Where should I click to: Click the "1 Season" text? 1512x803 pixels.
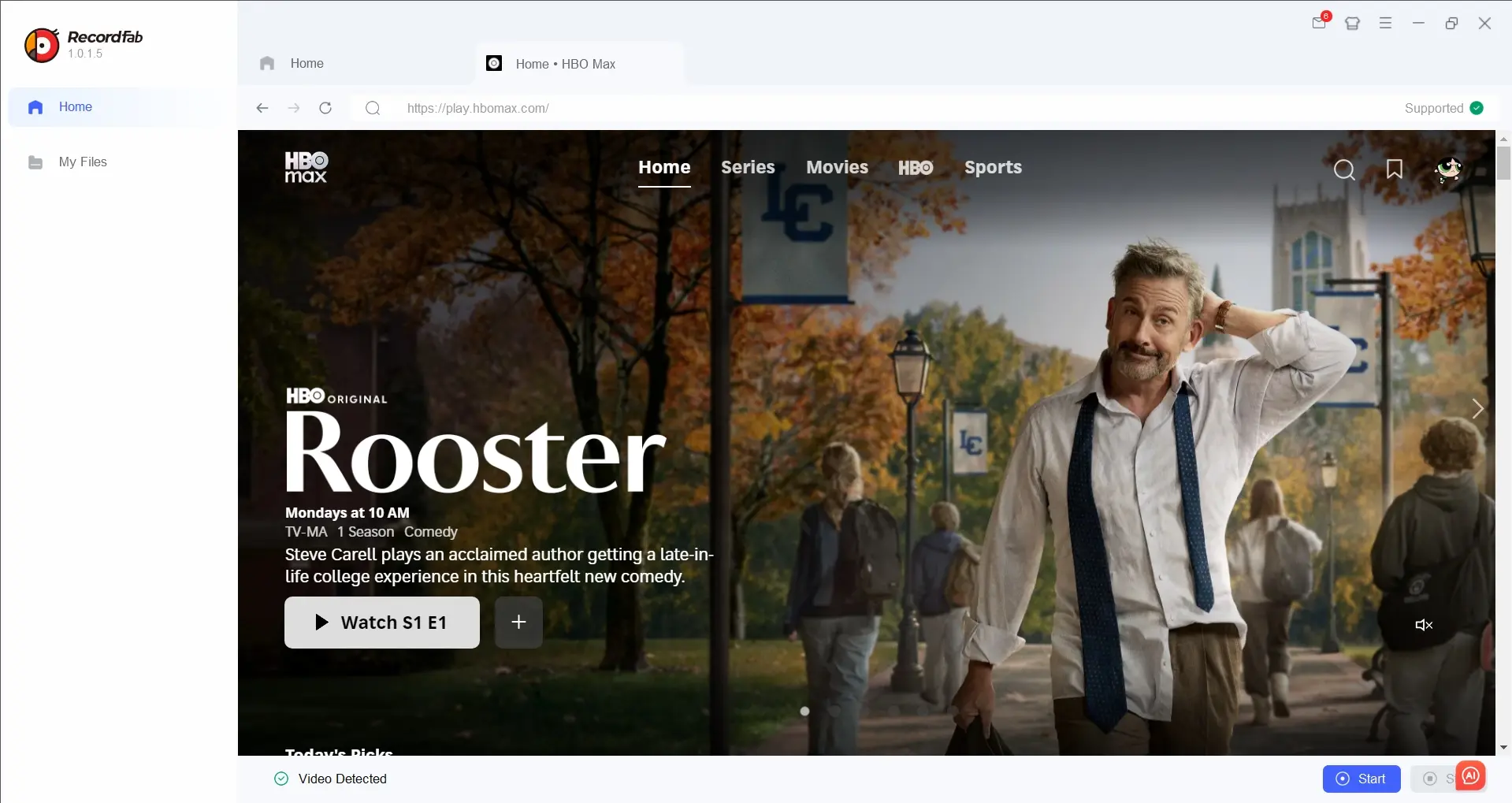point(366,532)
